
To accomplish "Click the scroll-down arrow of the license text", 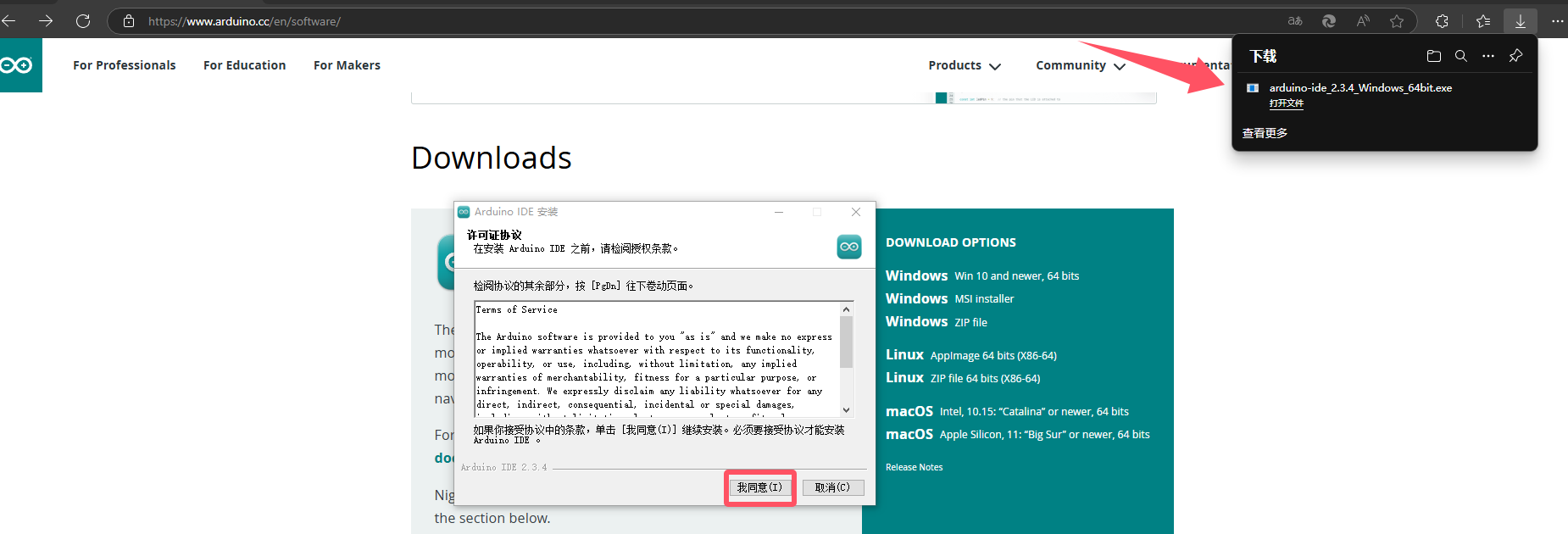I will pyautogui.click(x=846, y=409).
